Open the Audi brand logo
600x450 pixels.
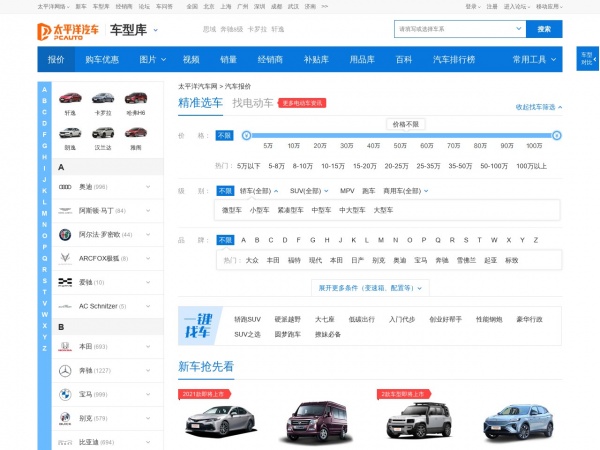coord(65,187)
